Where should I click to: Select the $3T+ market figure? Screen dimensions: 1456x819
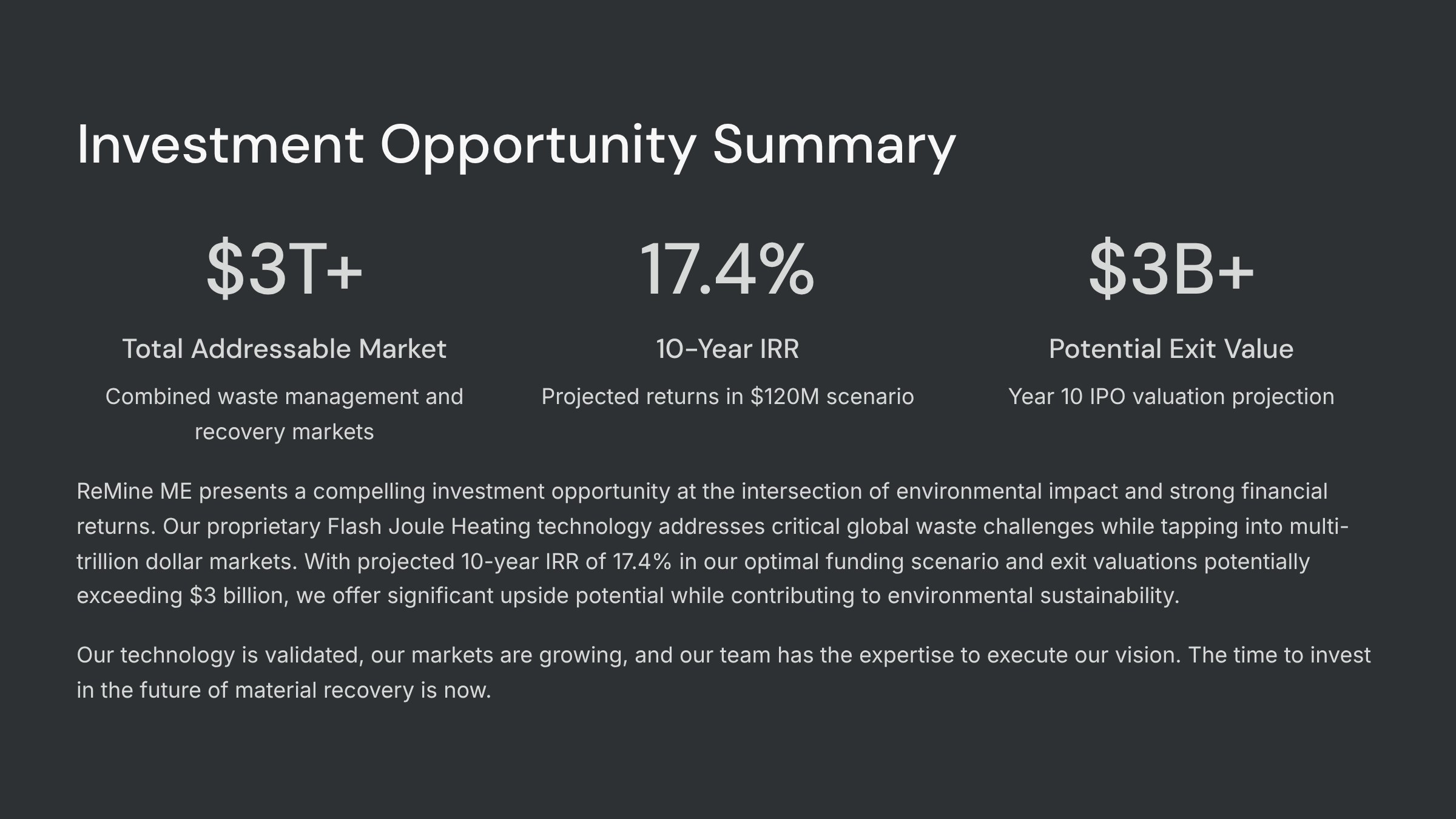coord(285,268)
